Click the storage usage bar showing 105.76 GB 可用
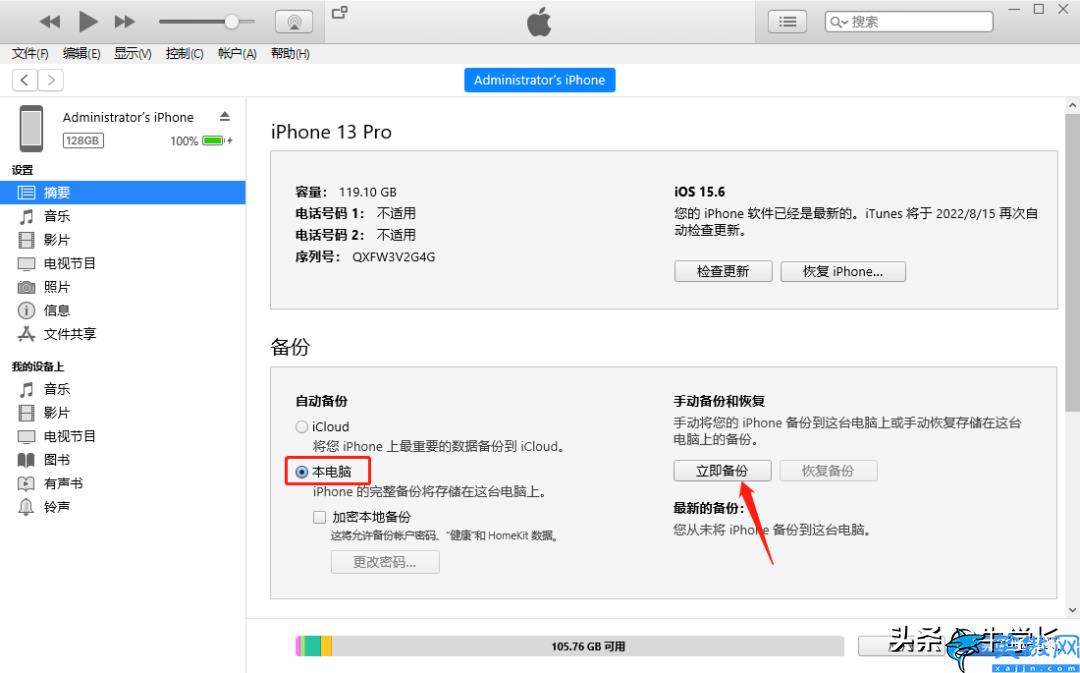 click(x=570, y=646)
